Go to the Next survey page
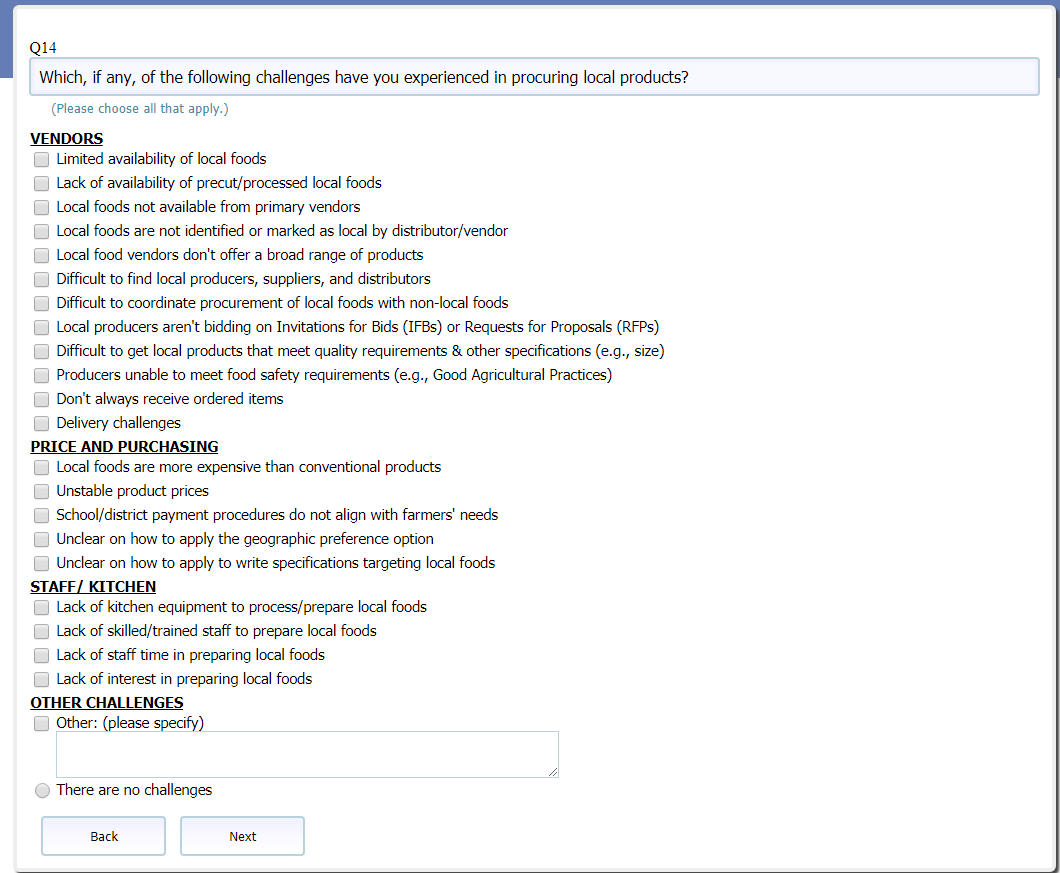1060x873 pixels. pyautogui.click(x=242, y=837)
